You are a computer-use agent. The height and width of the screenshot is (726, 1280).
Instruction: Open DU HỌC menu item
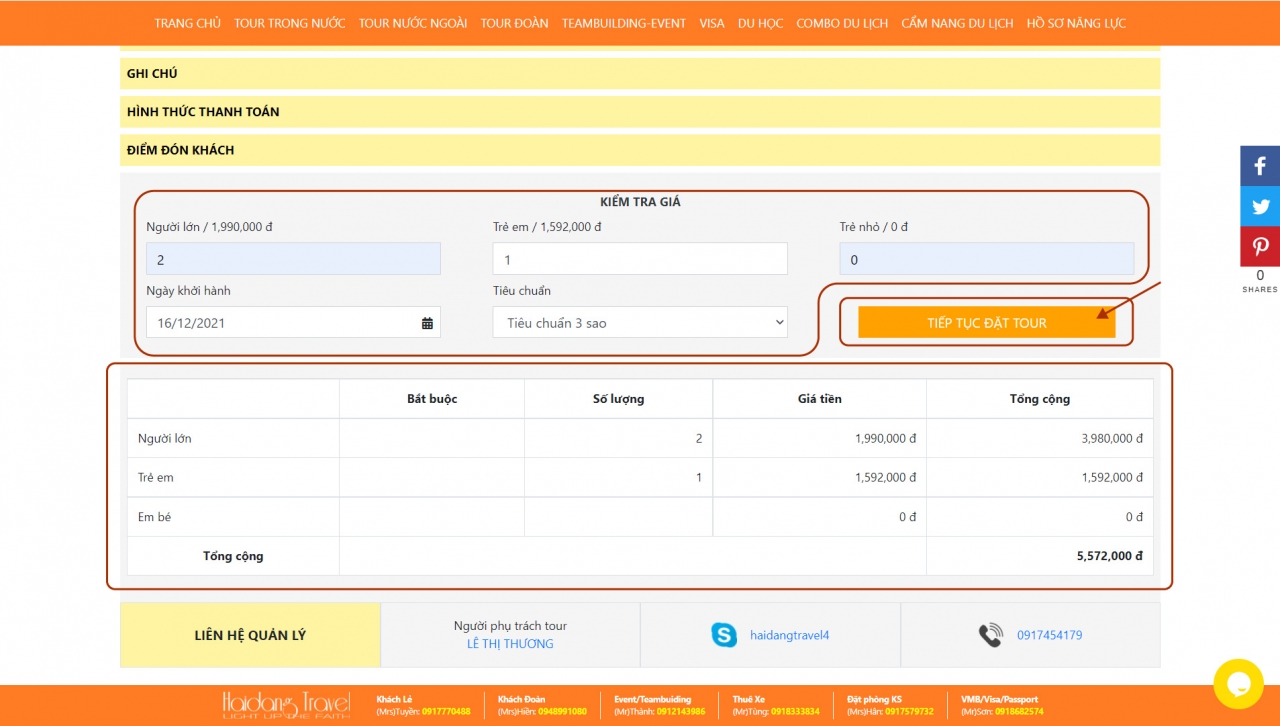coord(760,23)
